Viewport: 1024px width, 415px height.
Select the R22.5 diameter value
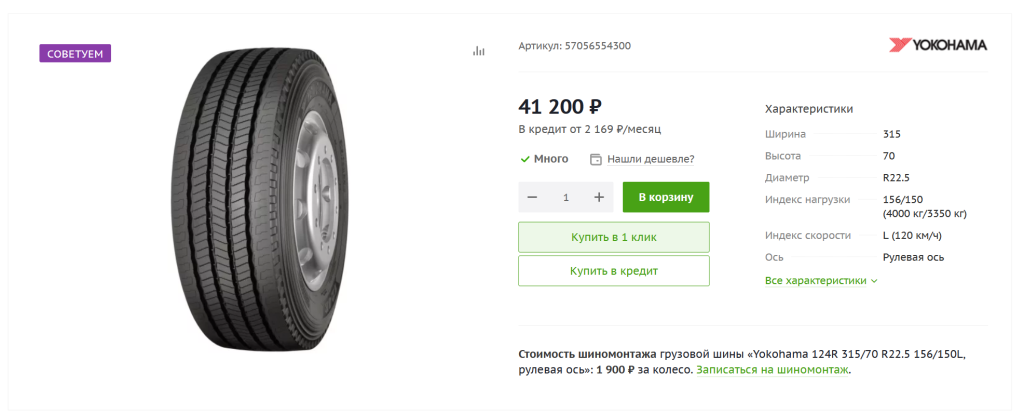[x=897, y=178]
